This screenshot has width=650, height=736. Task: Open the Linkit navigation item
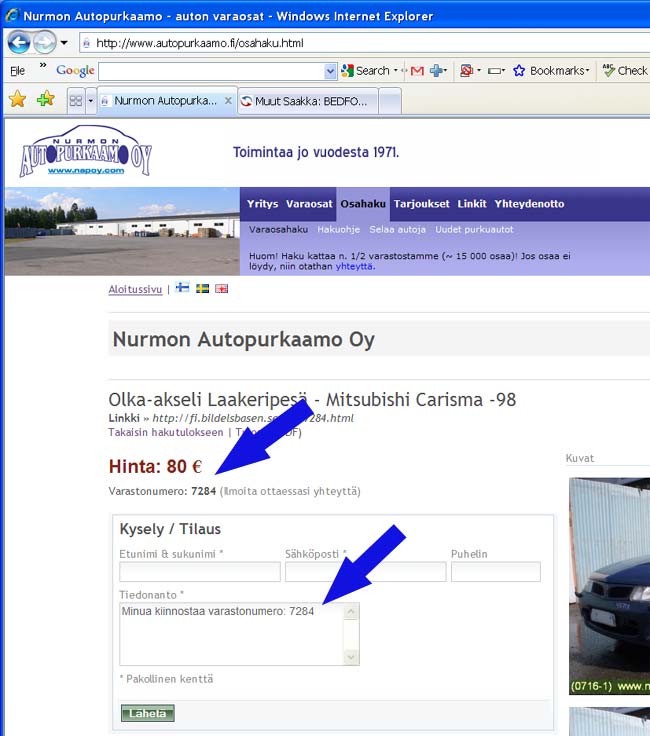pyautogui.click(x=472, y=204)
